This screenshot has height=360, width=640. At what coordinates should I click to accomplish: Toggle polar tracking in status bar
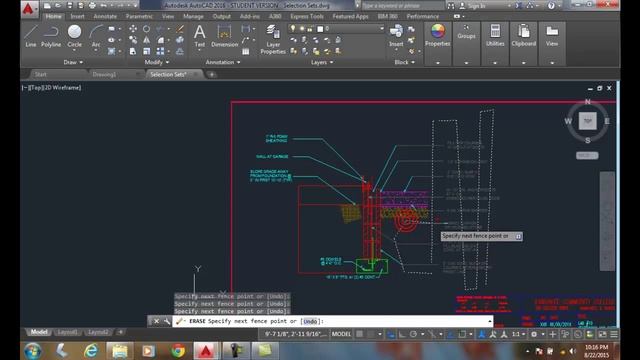point(413,334)
